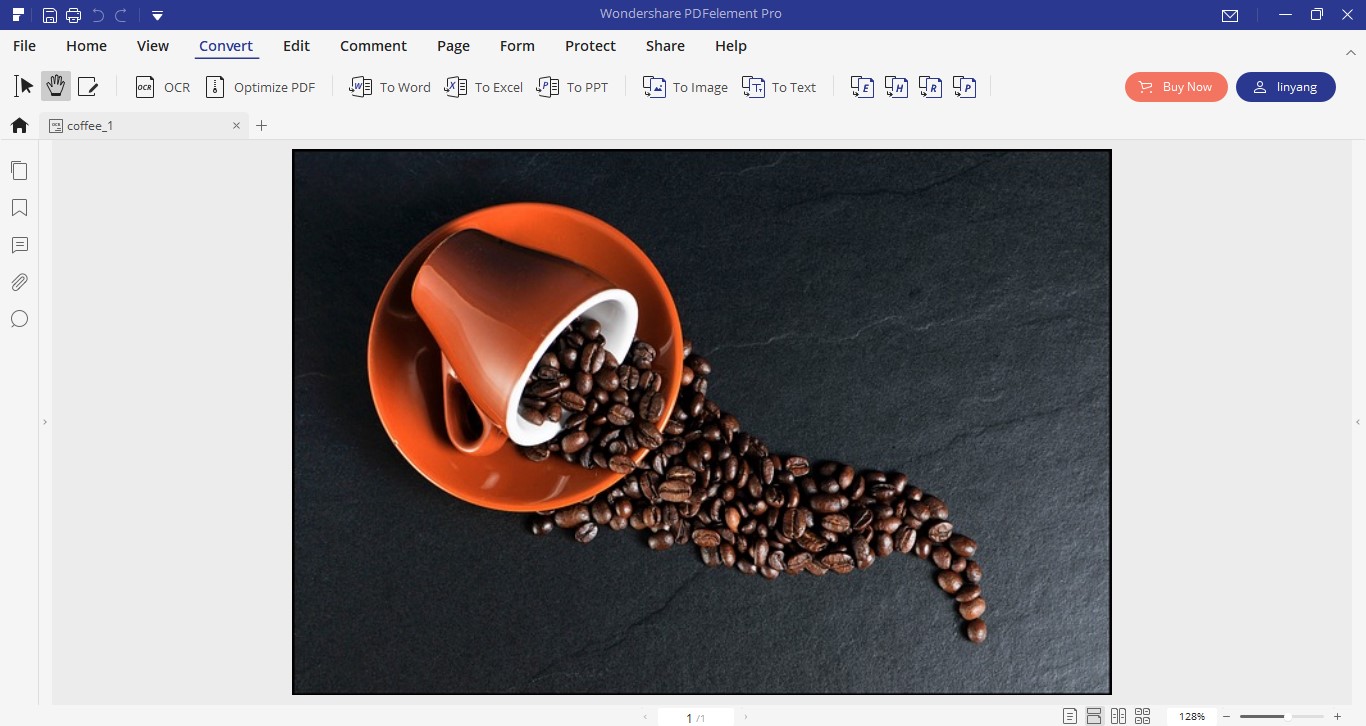Open the comments panel in the sidebar
Image resolution: width=1366 pixels, height=726 pixels.
19,245
